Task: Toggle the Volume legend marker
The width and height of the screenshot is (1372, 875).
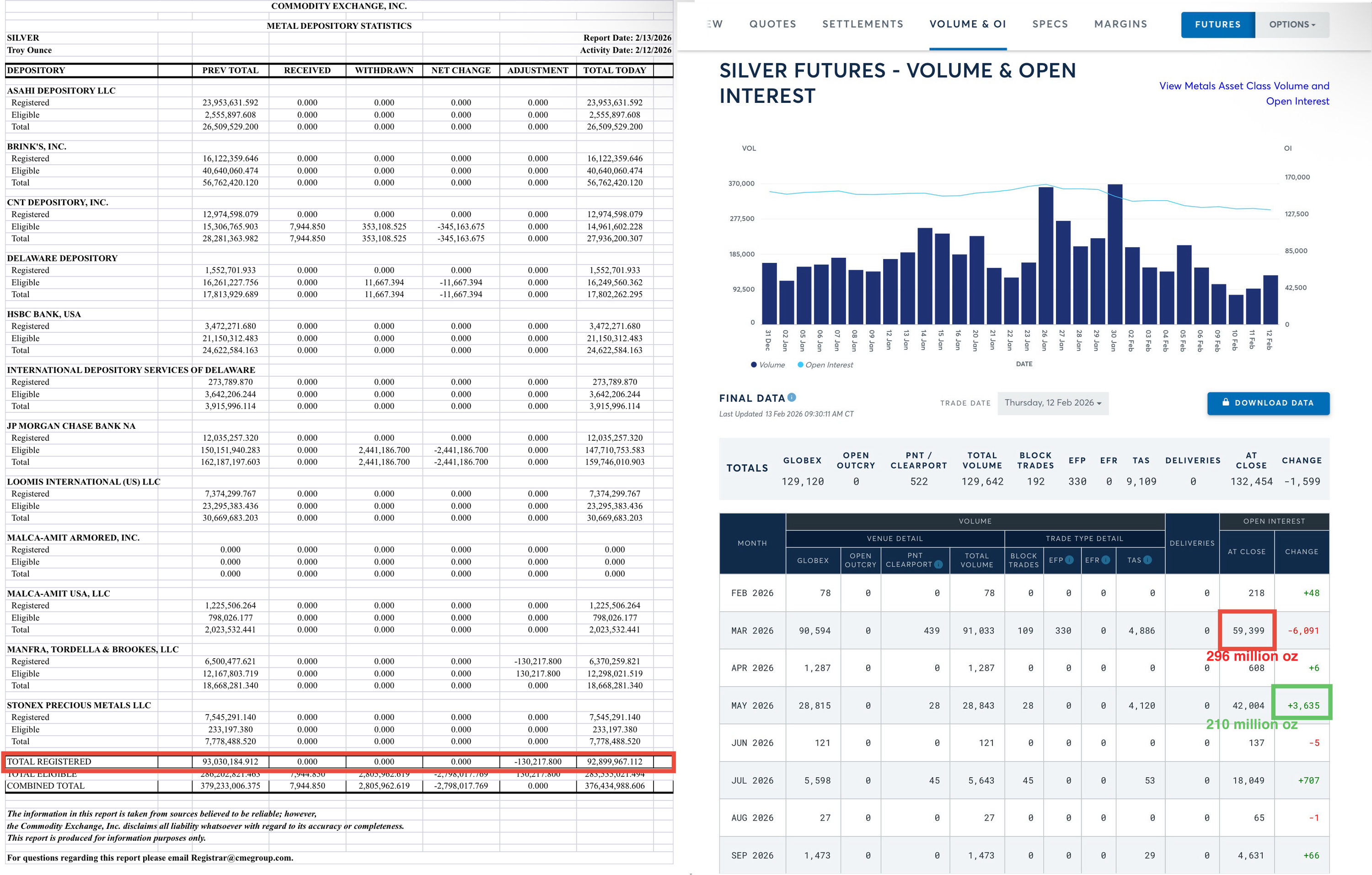Action: [x=754, y=365]
